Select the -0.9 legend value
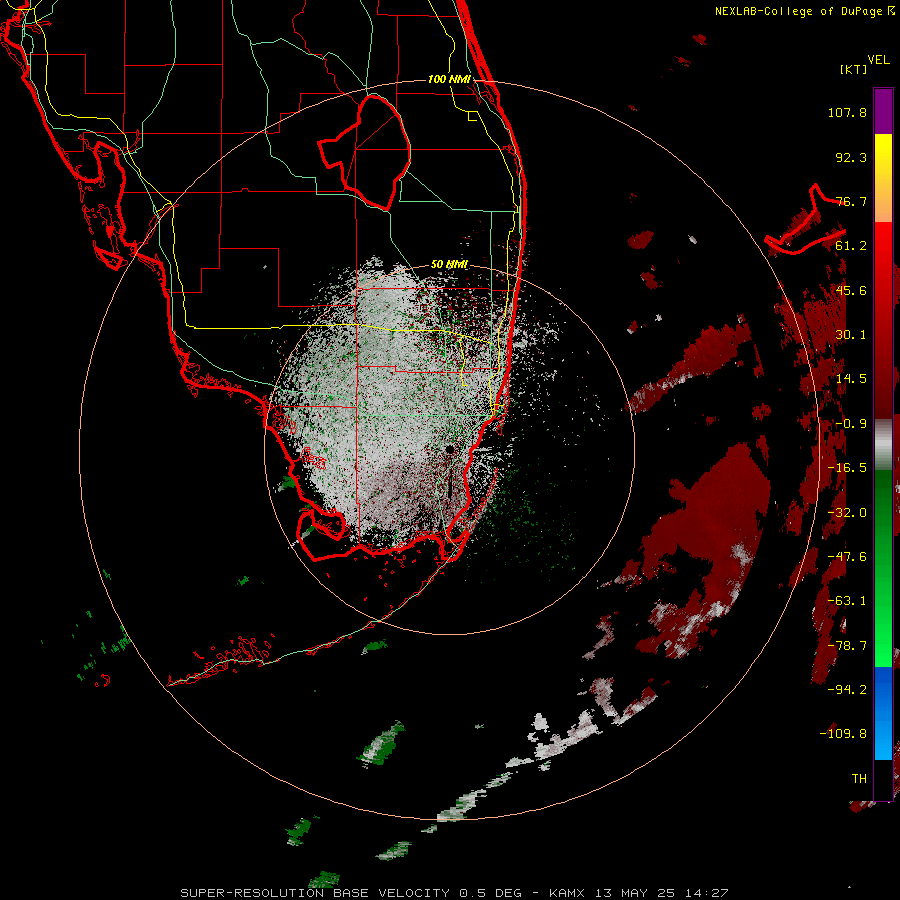This screenshot has height=900, width=900. point(851,424)
